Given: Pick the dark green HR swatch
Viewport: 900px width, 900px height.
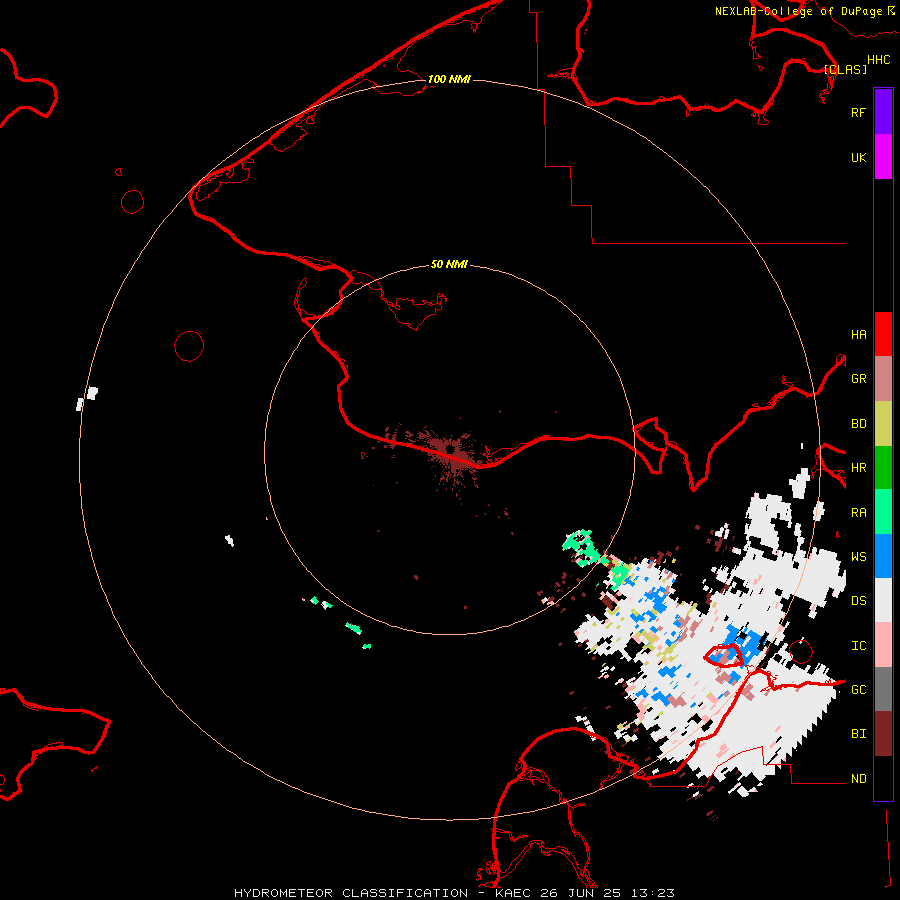Looking at the screenshot, I should [x=883, y=468].
